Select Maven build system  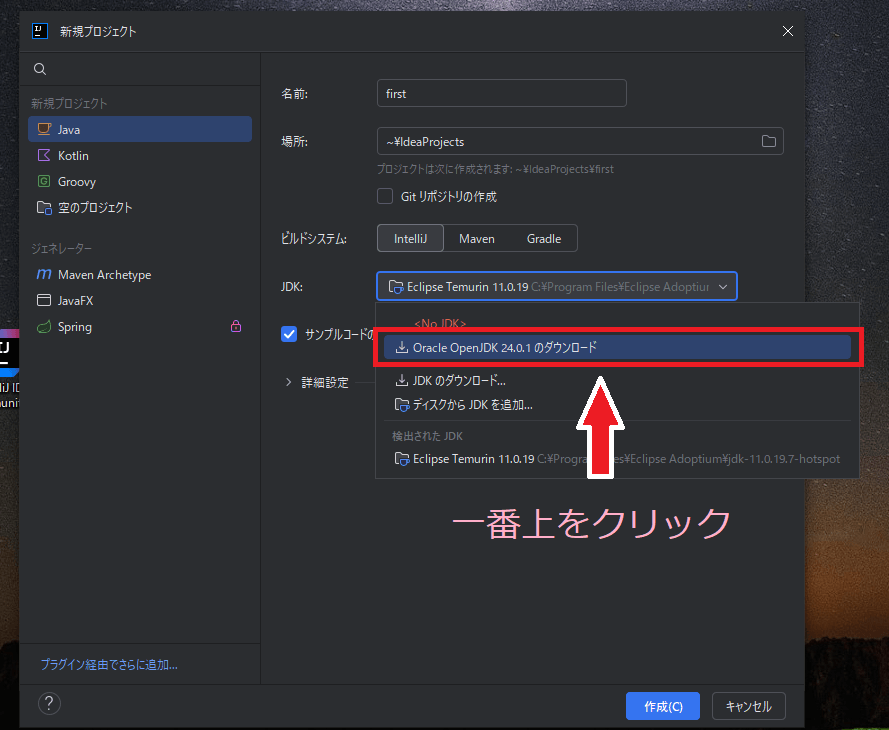[x=477, y=239]
